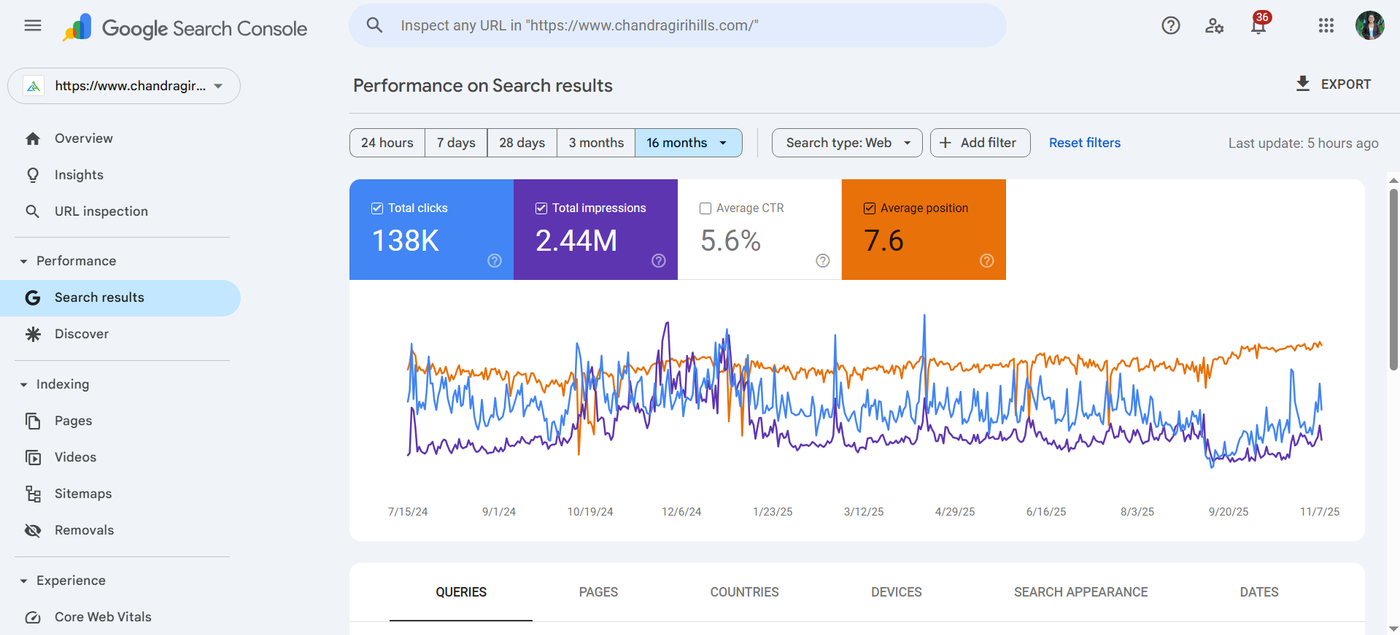Click the plus icon in Add filter
Viewport: 1400px width, 635px height.
[945, 143]
